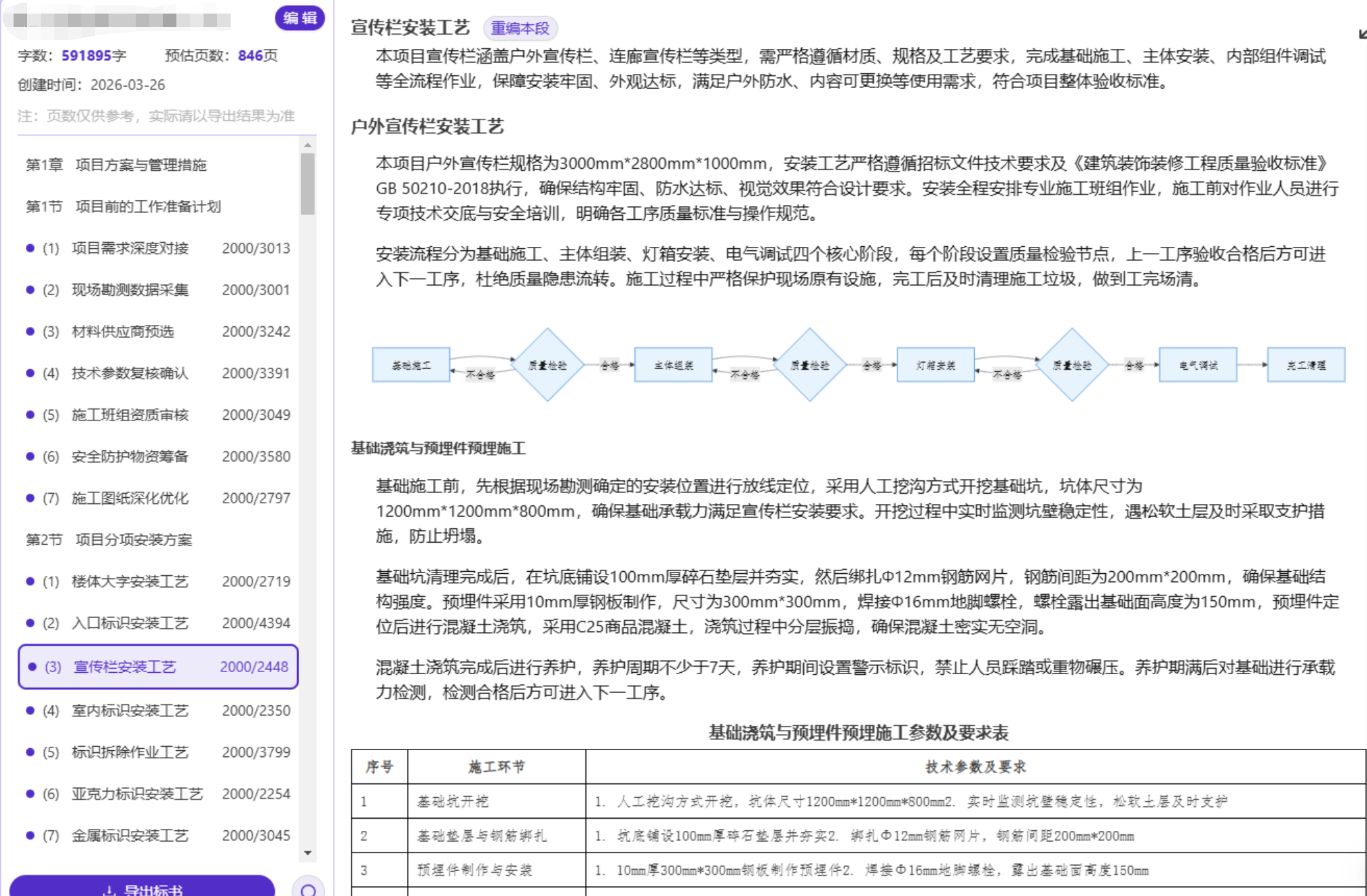Click the table cell 基础垫层与钢筋绑扎
Image resolution: width=1367 pixels, height=896 pixels.
(497, 836)
